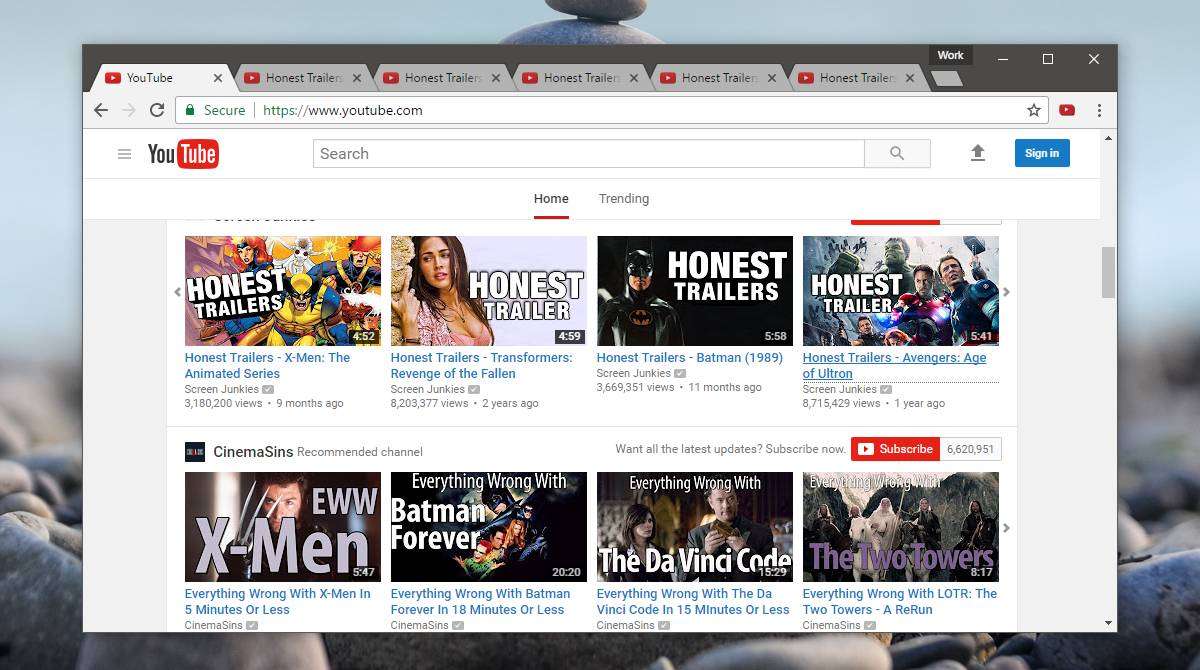Click the CinemaSins channel avatar icon

point(195,451)
